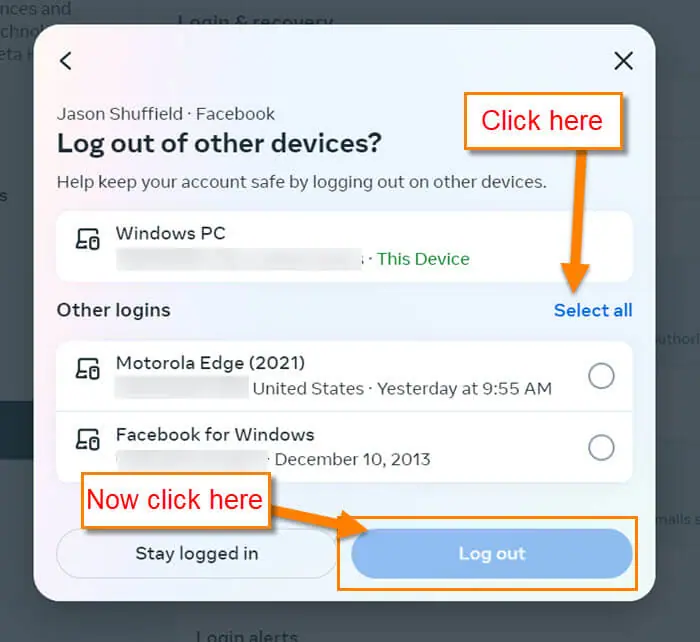Click the Facebook for Windows device icon
The image size is (700, 642).
[x=88, y=439]
